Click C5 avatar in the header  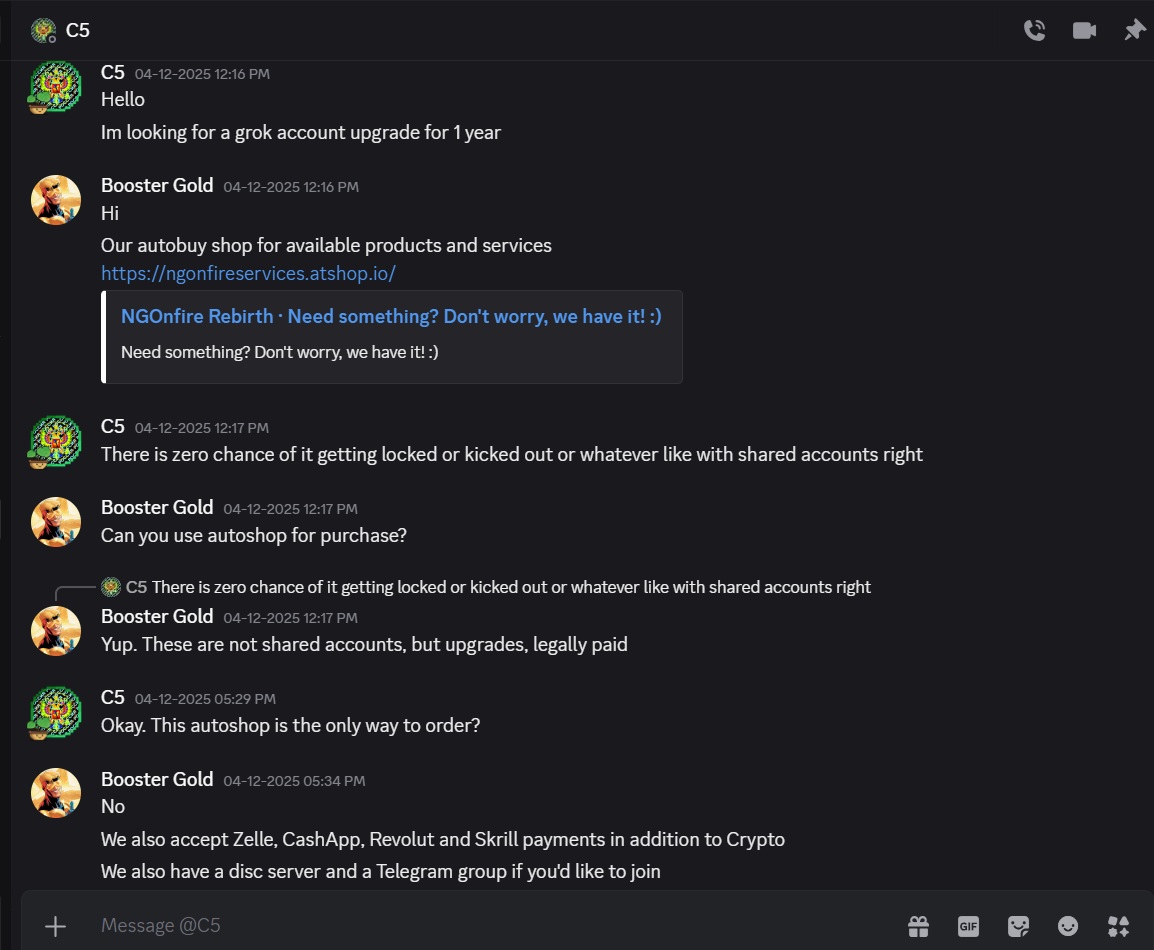[x=43, y=30]
